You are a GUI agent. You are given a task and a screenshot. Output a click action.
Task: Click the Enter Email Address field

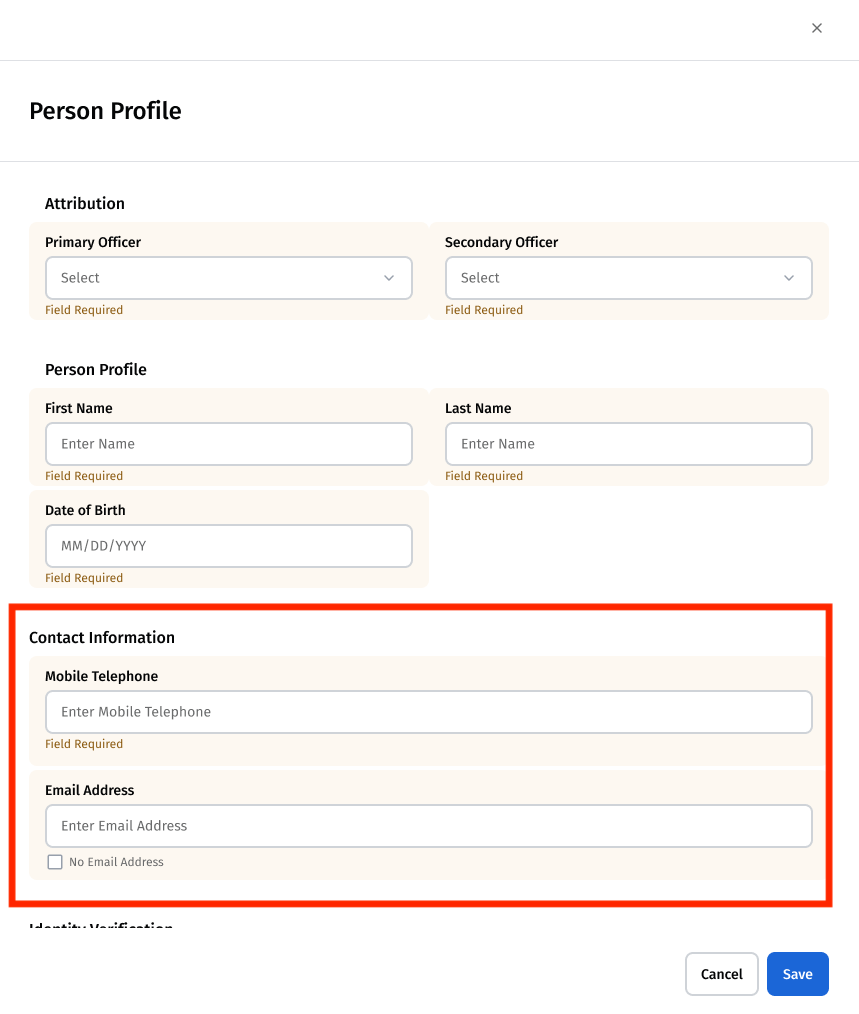[428, 826]
